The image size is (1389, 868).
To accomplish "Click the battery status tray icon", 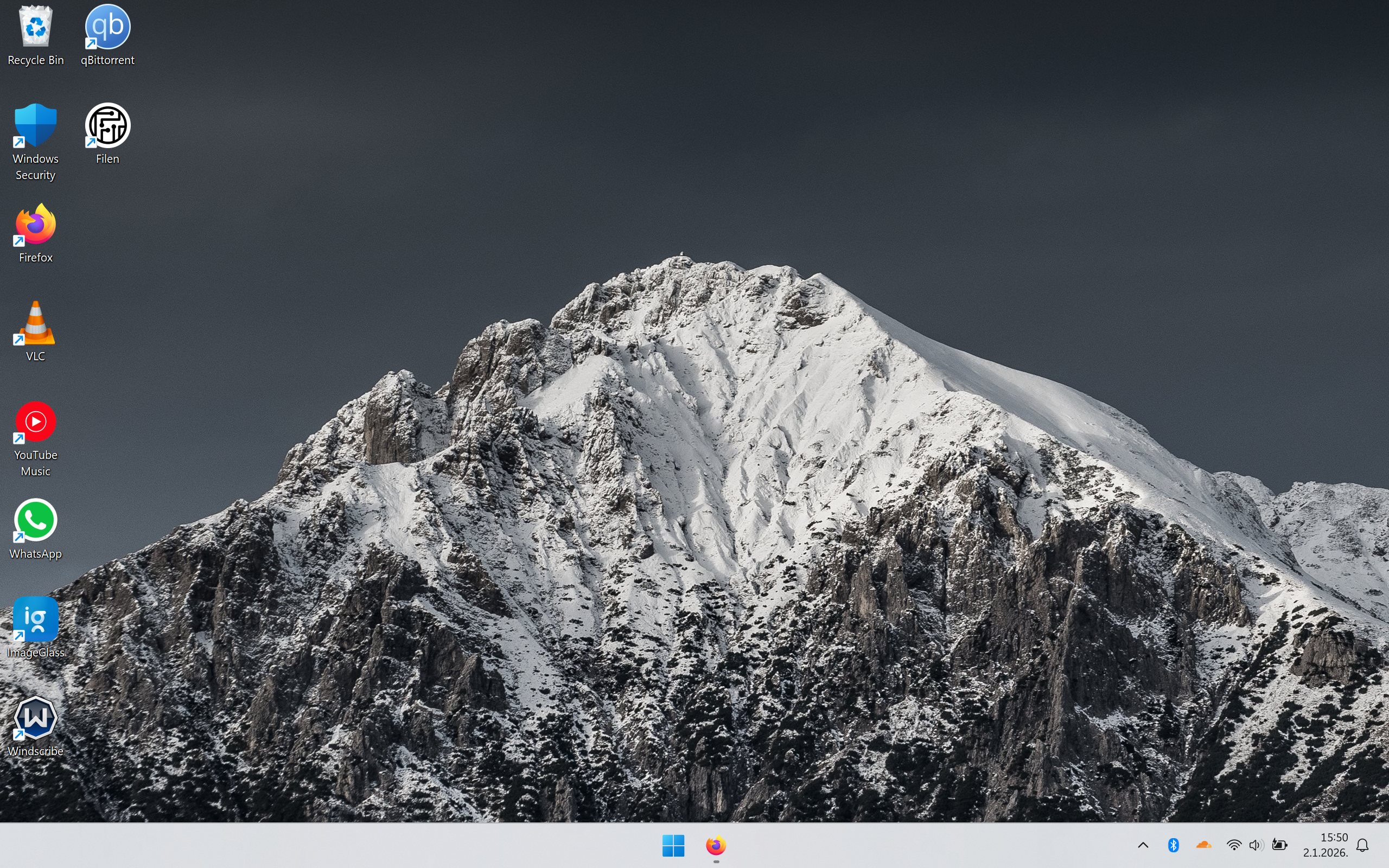I will [x=1279, y=845].
